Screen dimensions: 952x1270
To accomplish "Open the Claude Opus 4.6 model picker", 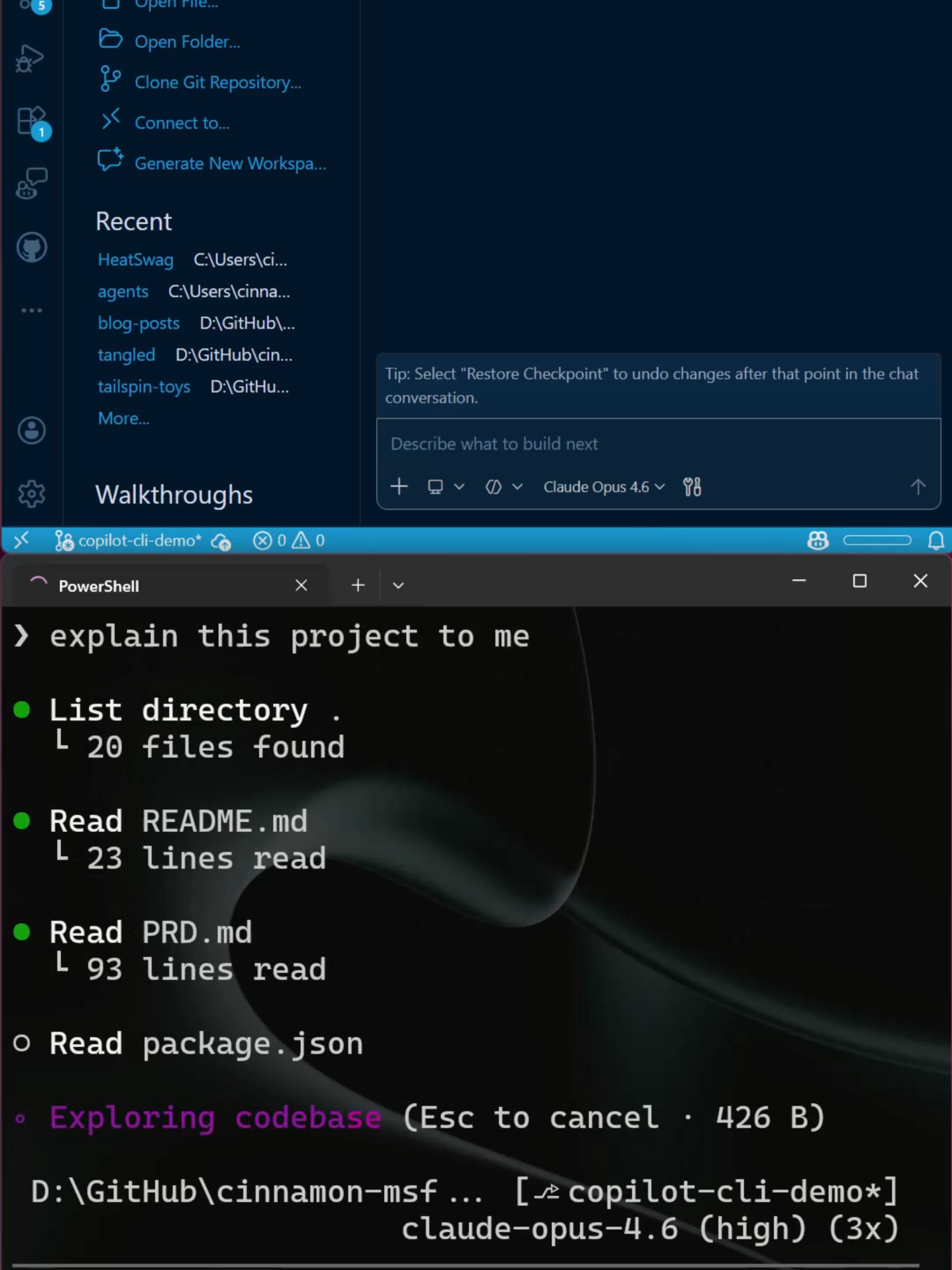I will click(604, 487).
